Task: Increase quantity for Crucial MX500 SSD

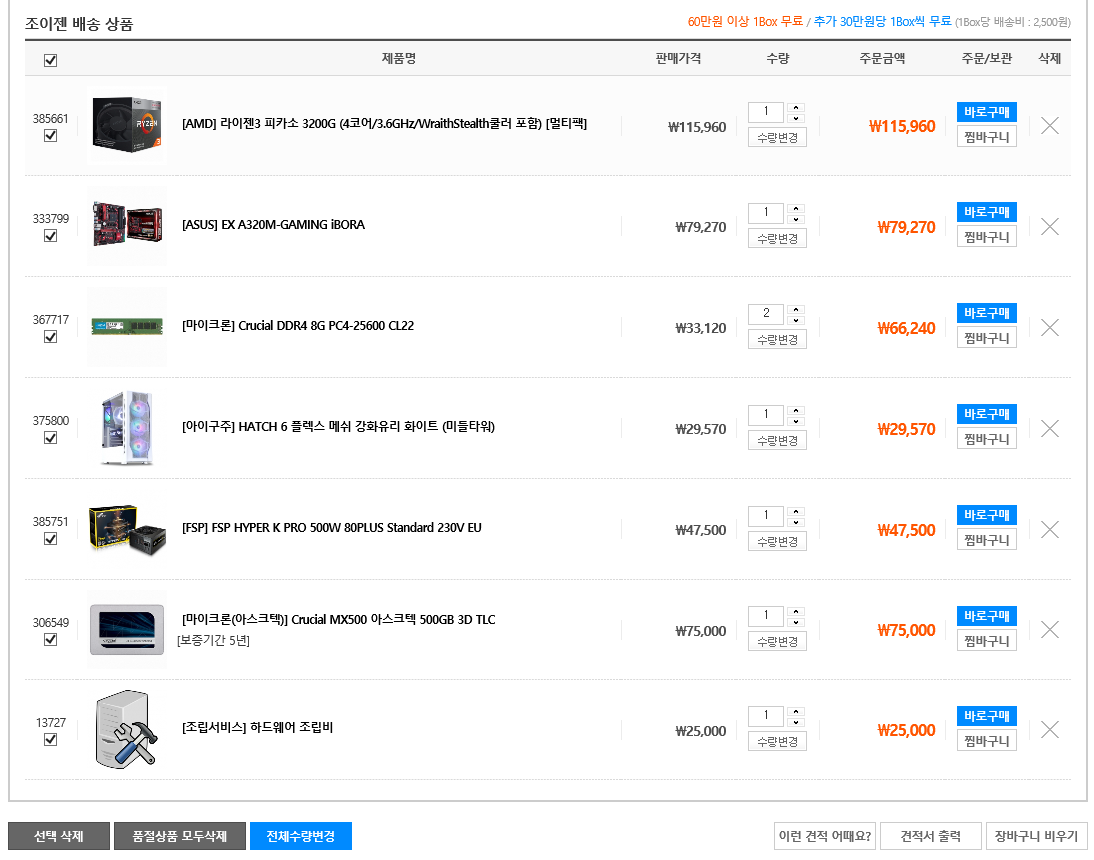Action: click(796, 610)
